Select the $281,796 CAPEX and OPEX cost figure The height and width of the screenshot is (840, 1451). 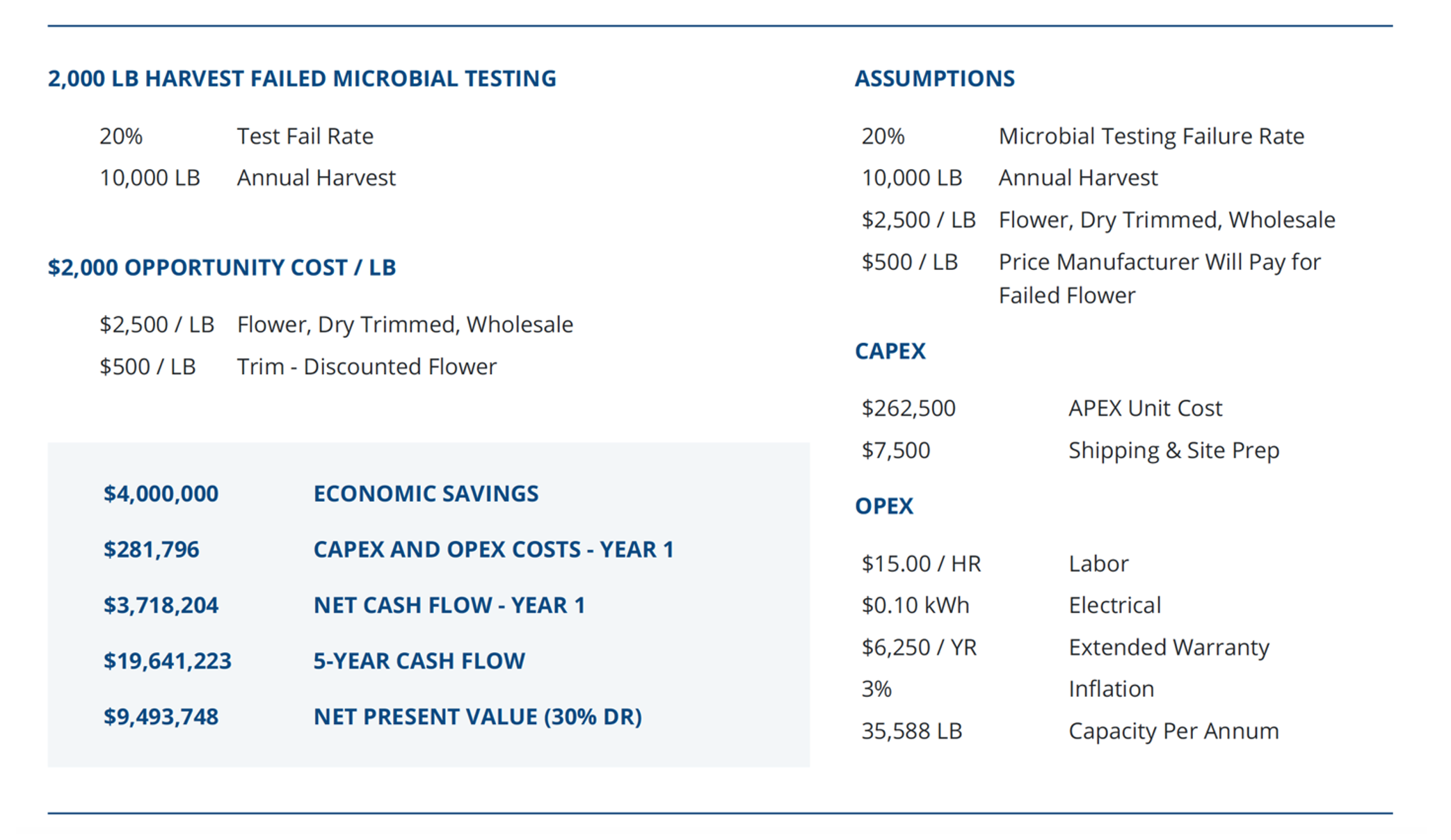pos(151,549)
